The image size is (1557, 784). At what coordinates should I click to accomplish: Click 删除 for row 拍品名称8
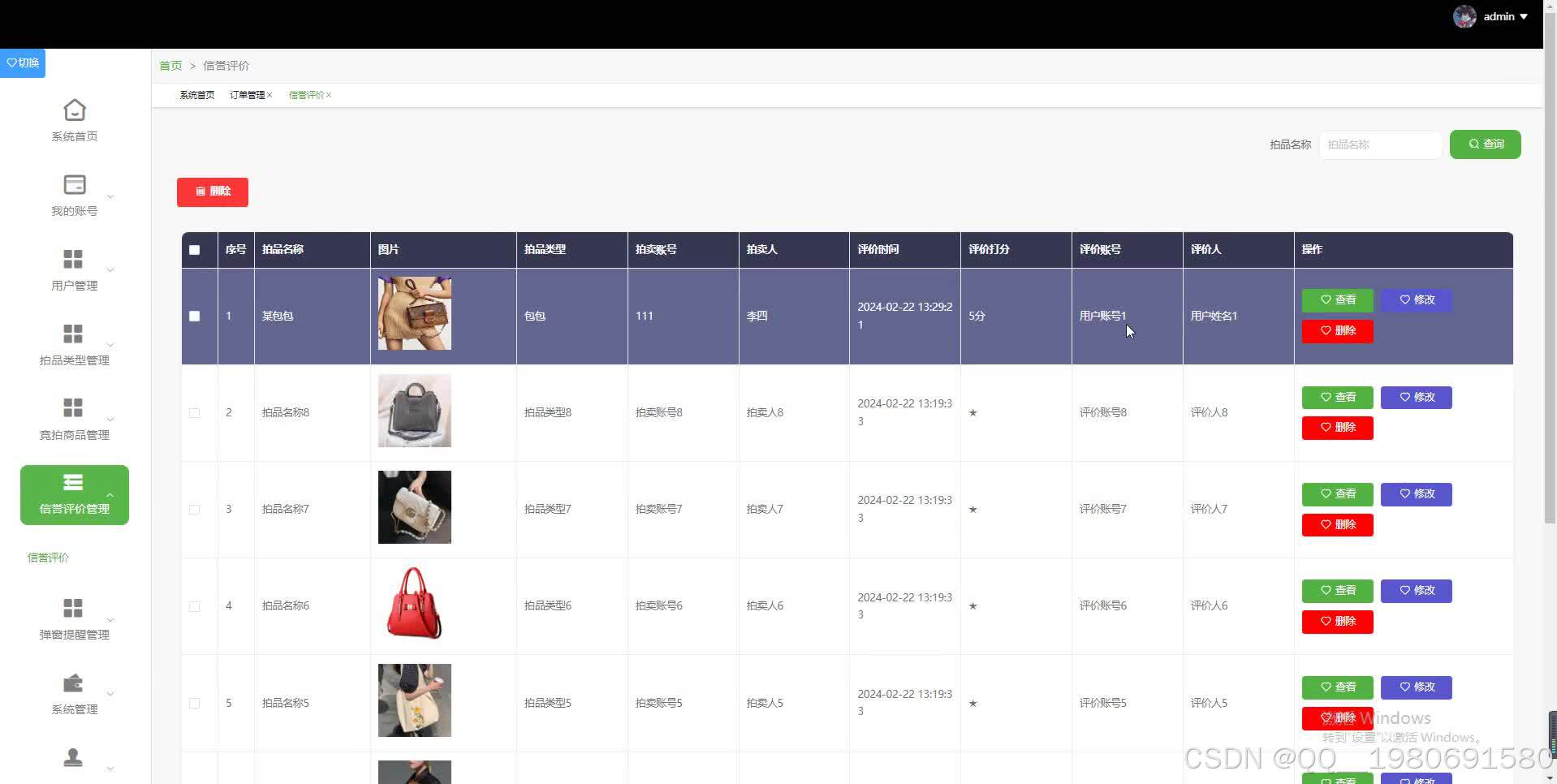click(1337, 428)
